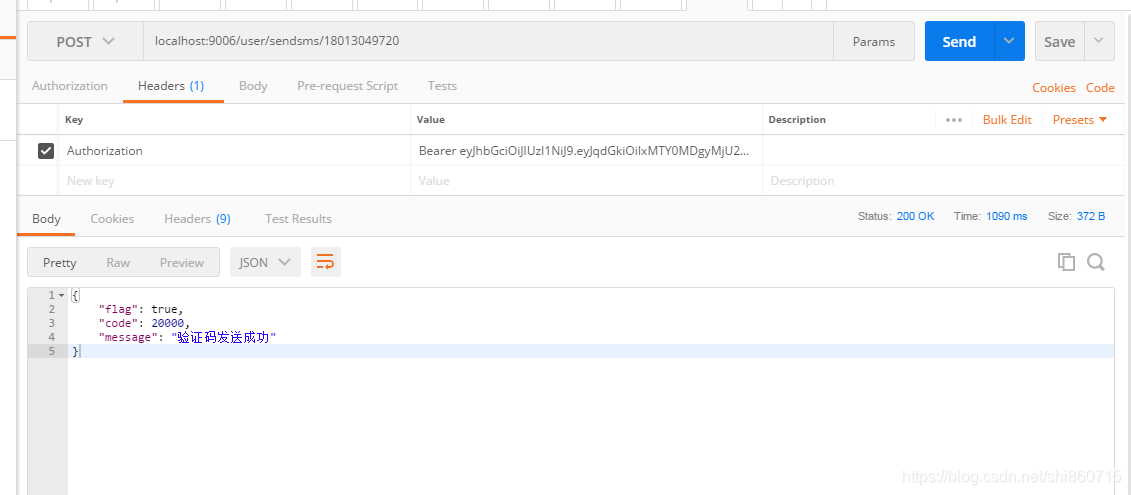Select the response Body tab
The width and height of the screenshot is (1131, 495).
click(x=46, y=219)
